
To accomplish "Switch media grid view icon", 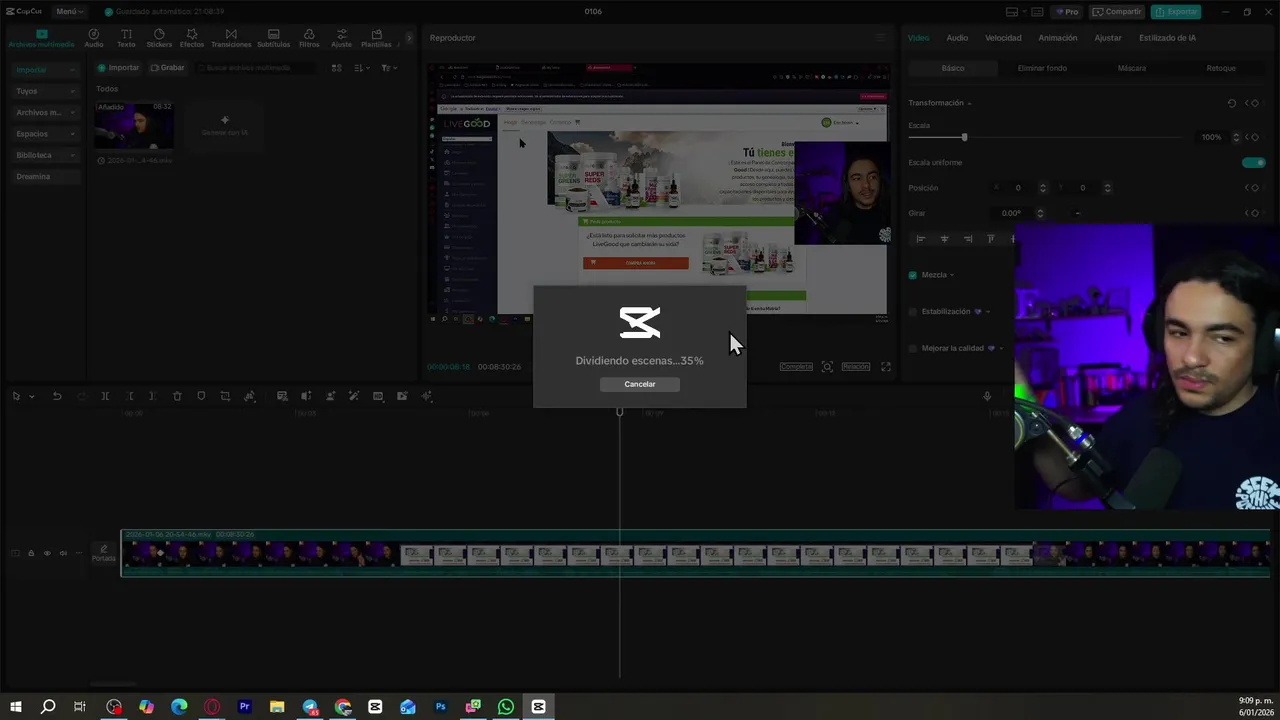I will click(x=336, y=68).
